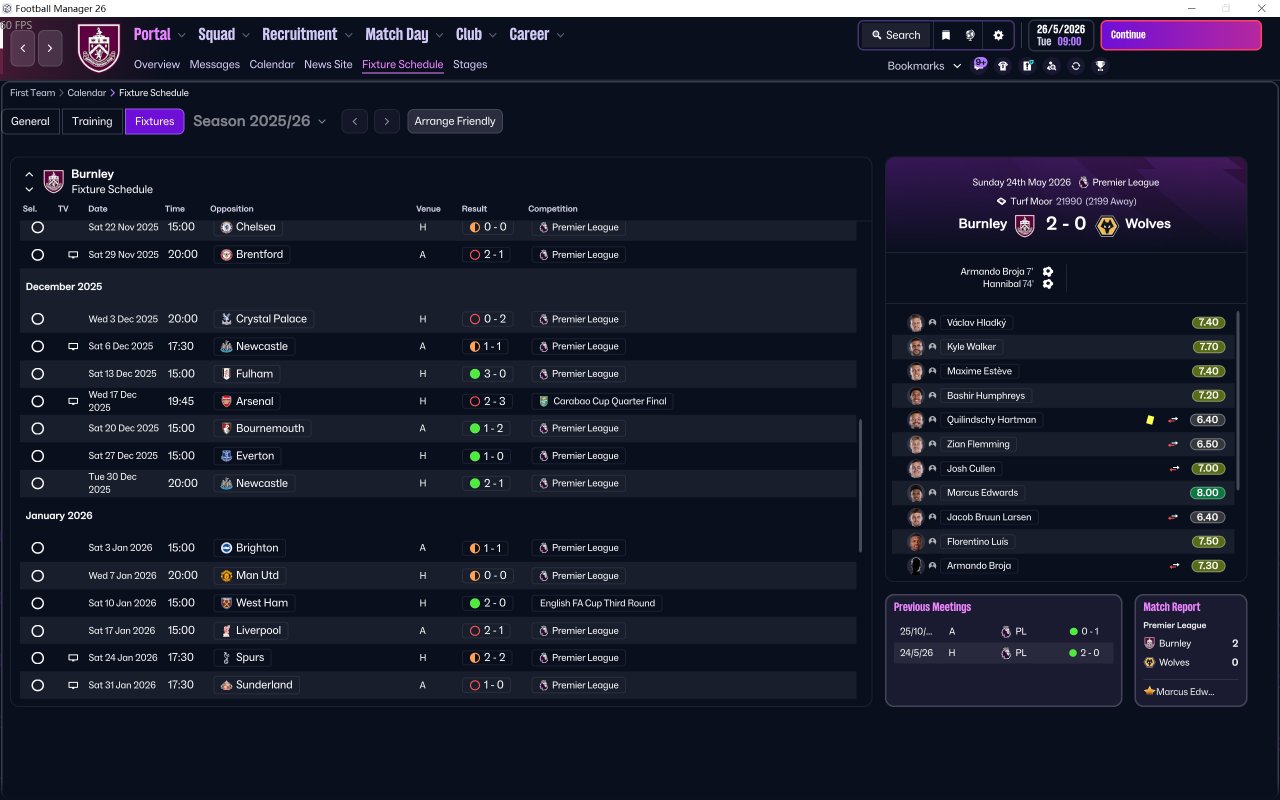Expand the Recruitment menu dropdown
Image resolution: width=1280 pixels, height=800 pixels.
pyautogui.click(x=349, y=35)
